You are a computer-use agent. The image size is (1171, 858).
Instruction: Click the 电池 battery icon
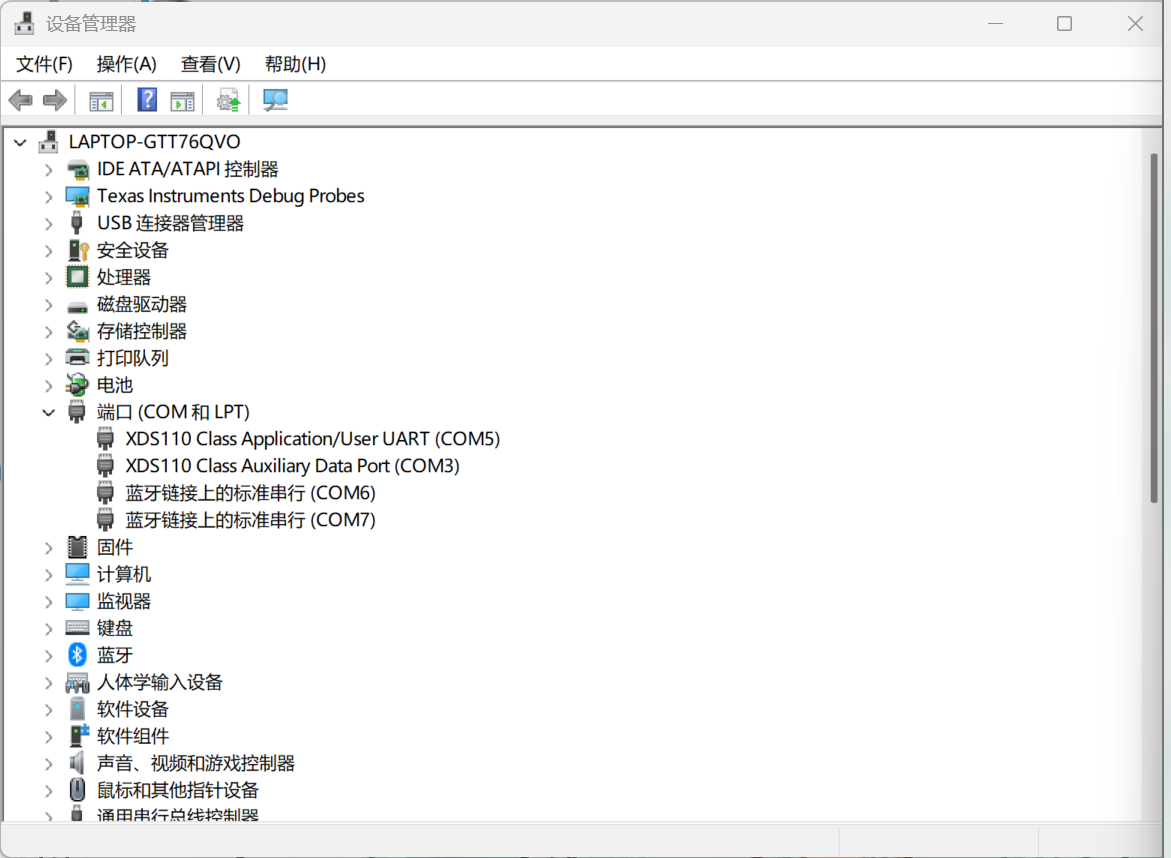[x=77, y=385]
